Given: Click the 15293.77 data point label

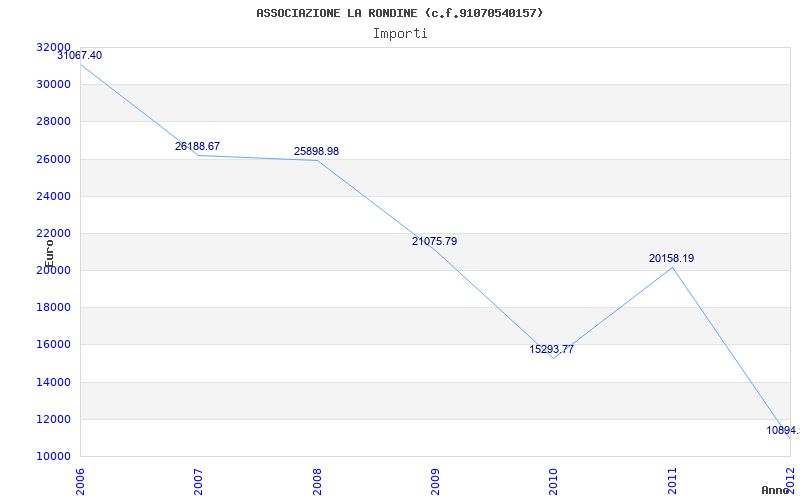Looking at the screenshot, I should click(552, 349).
